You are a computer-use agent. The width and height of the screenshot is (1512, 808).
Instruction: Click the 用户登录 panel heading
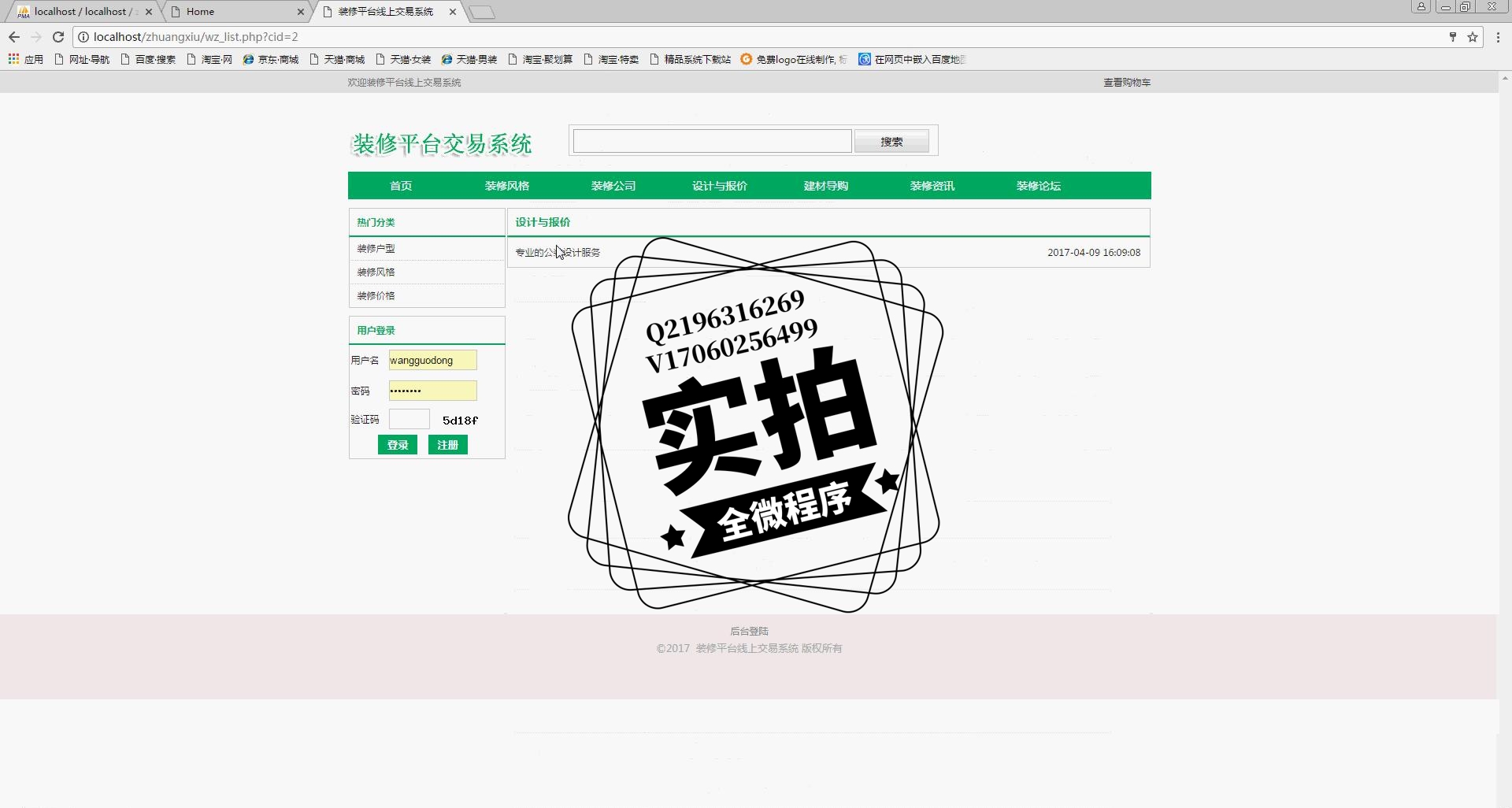[x=376, y=330]
